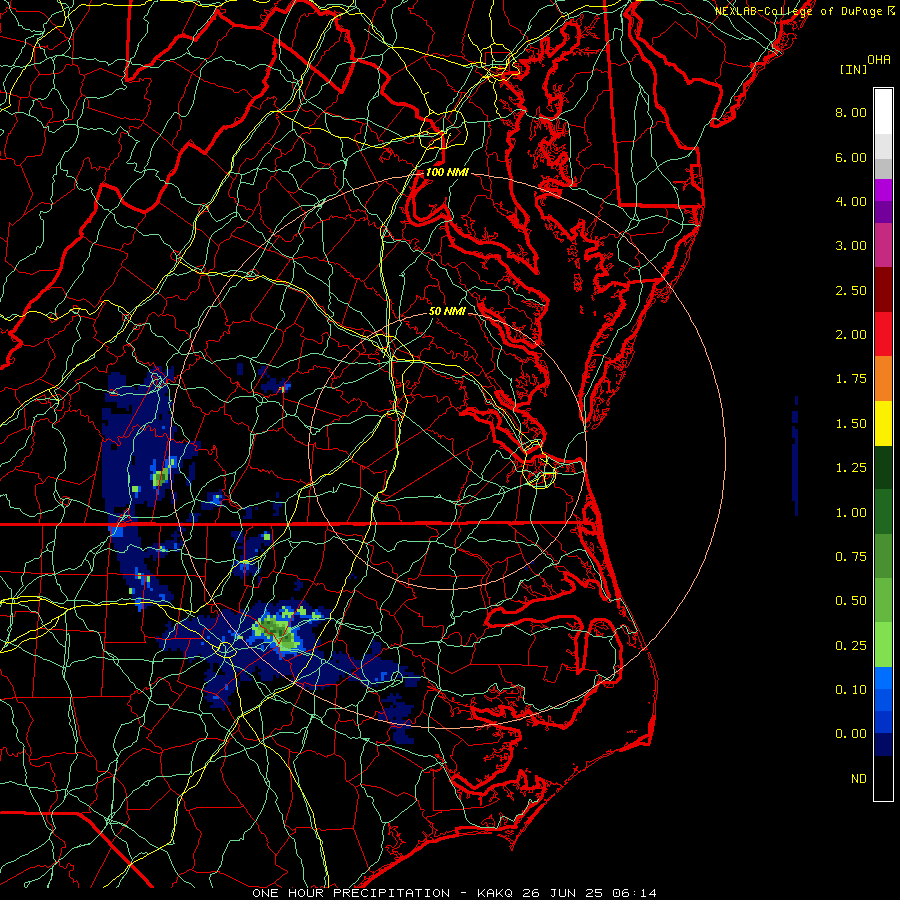900x900 pixels.
Task: Select the light blue swatch above 0.10
Action: click(883, 678)
